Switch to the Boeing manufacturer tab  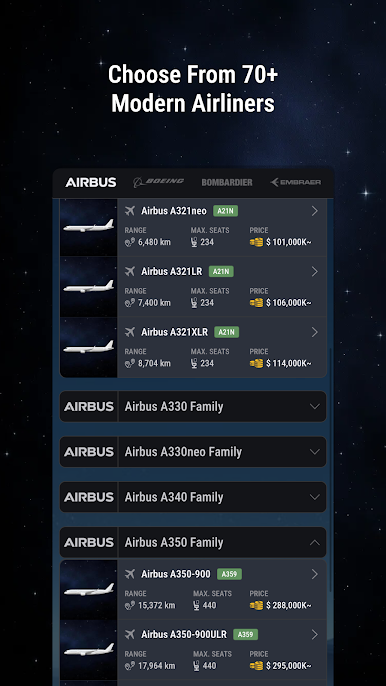pos(158,182)
